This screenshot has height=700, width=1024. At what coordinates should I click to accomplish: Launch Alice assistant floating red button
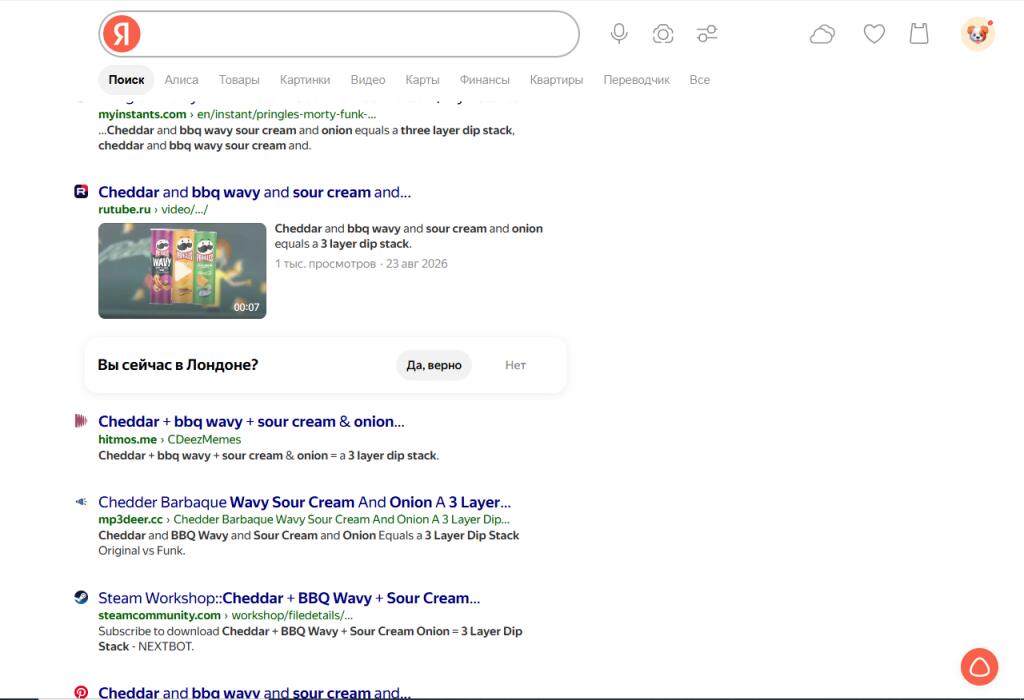click(979, 667)
